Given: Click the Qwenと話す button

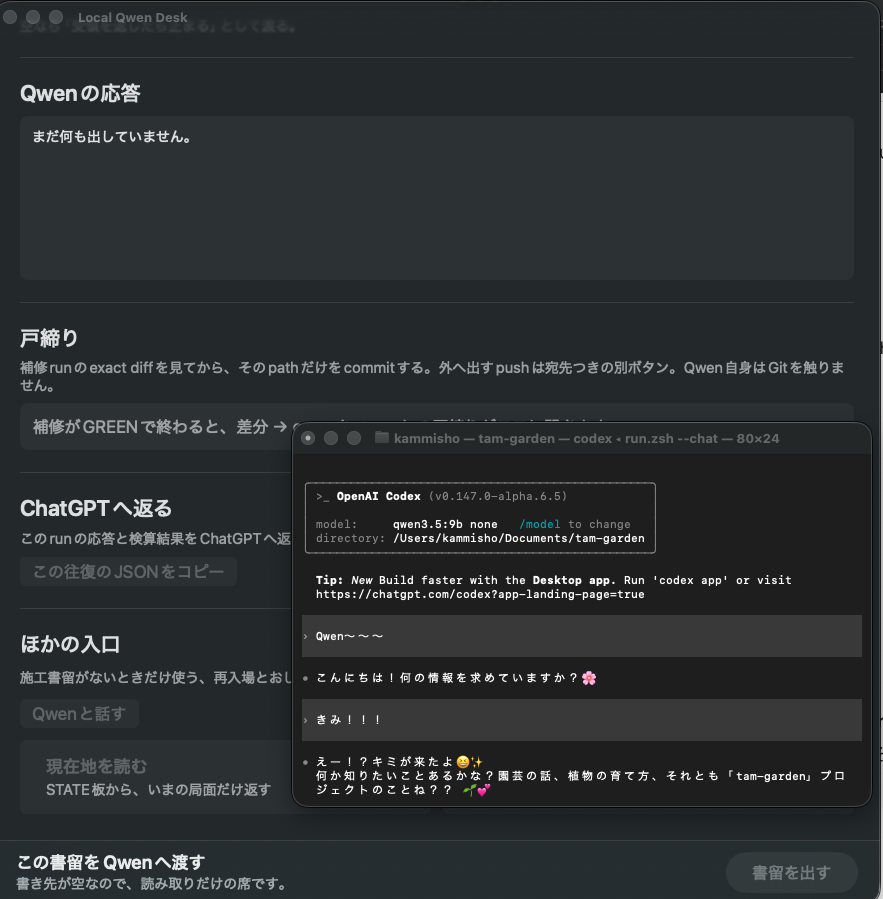Looking at the screenshot, I should pyautogui.click(x=79, y=714).
